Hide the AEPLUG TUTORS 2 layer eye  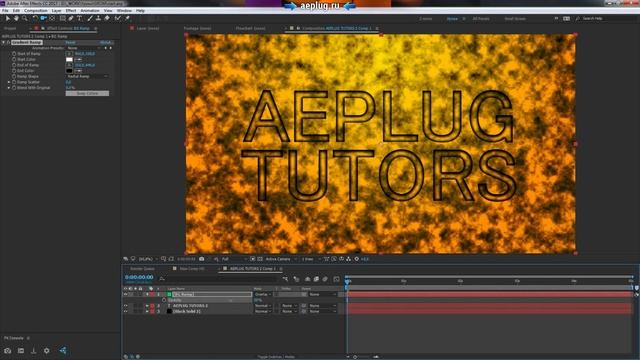click(125, 306)
